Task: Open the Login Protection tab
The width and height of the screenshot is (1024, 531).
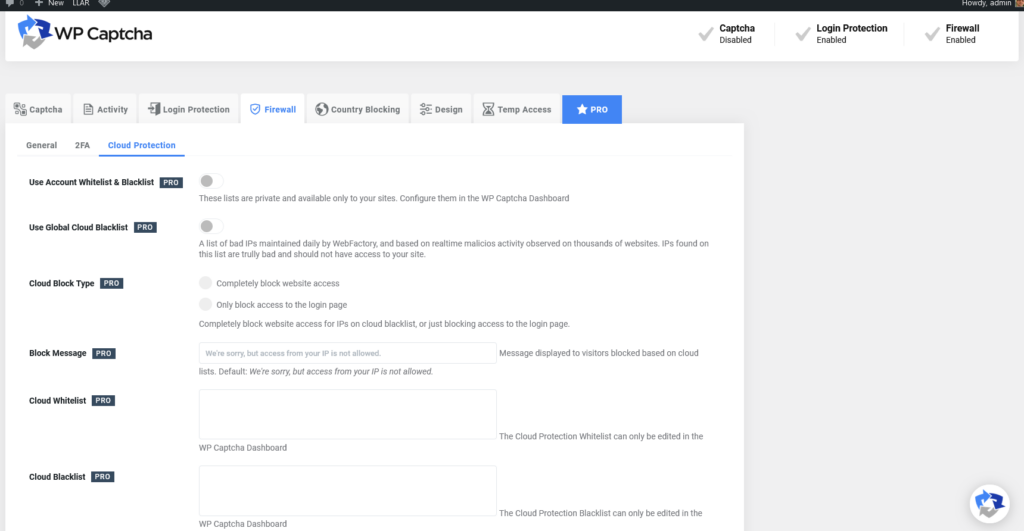Action: click(189, 109)
